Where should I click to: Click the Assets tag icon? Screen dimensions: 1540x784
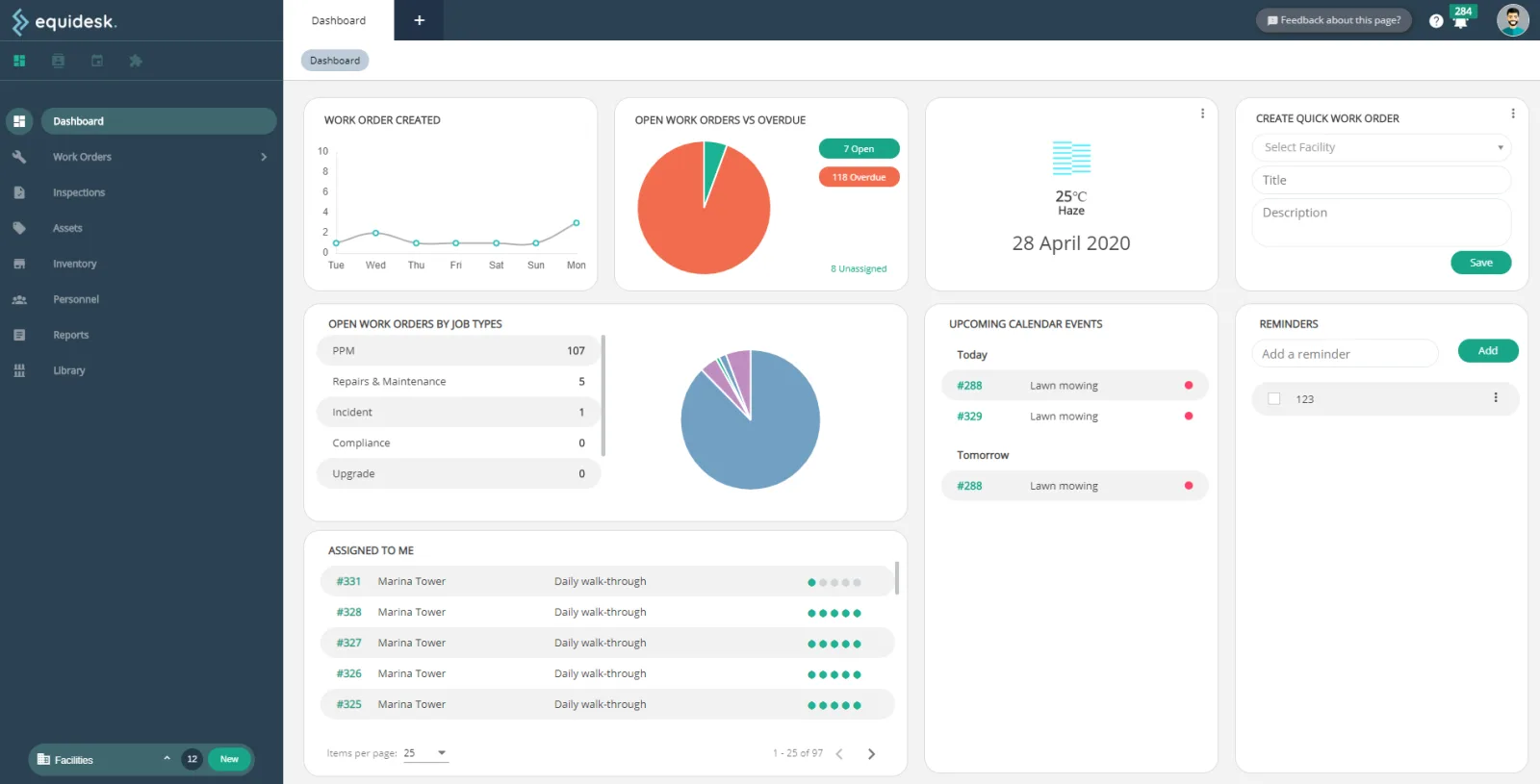click(x=19, y=228)
